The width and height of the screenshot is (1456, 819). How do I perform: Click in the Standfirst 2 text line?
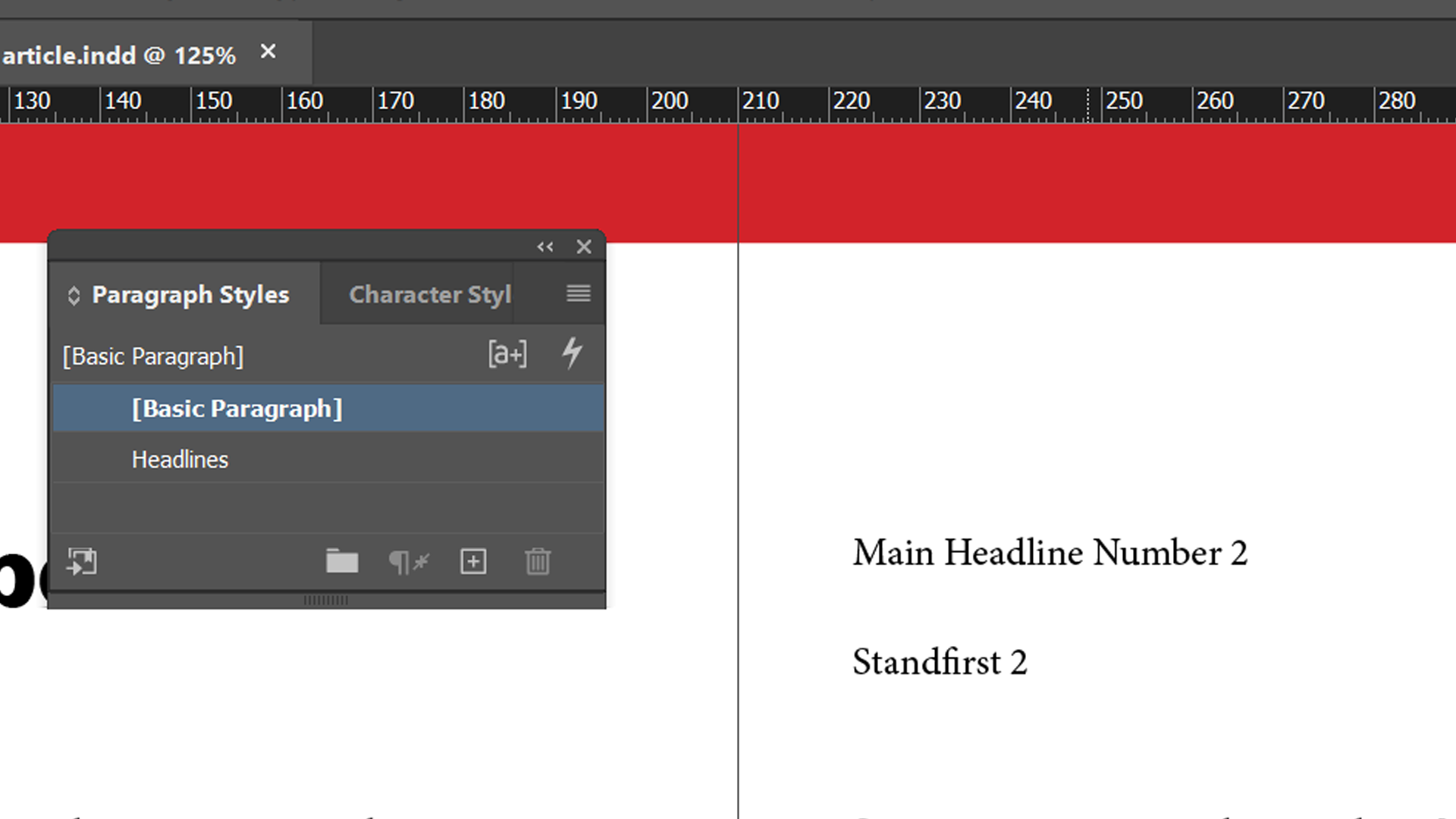939,662
